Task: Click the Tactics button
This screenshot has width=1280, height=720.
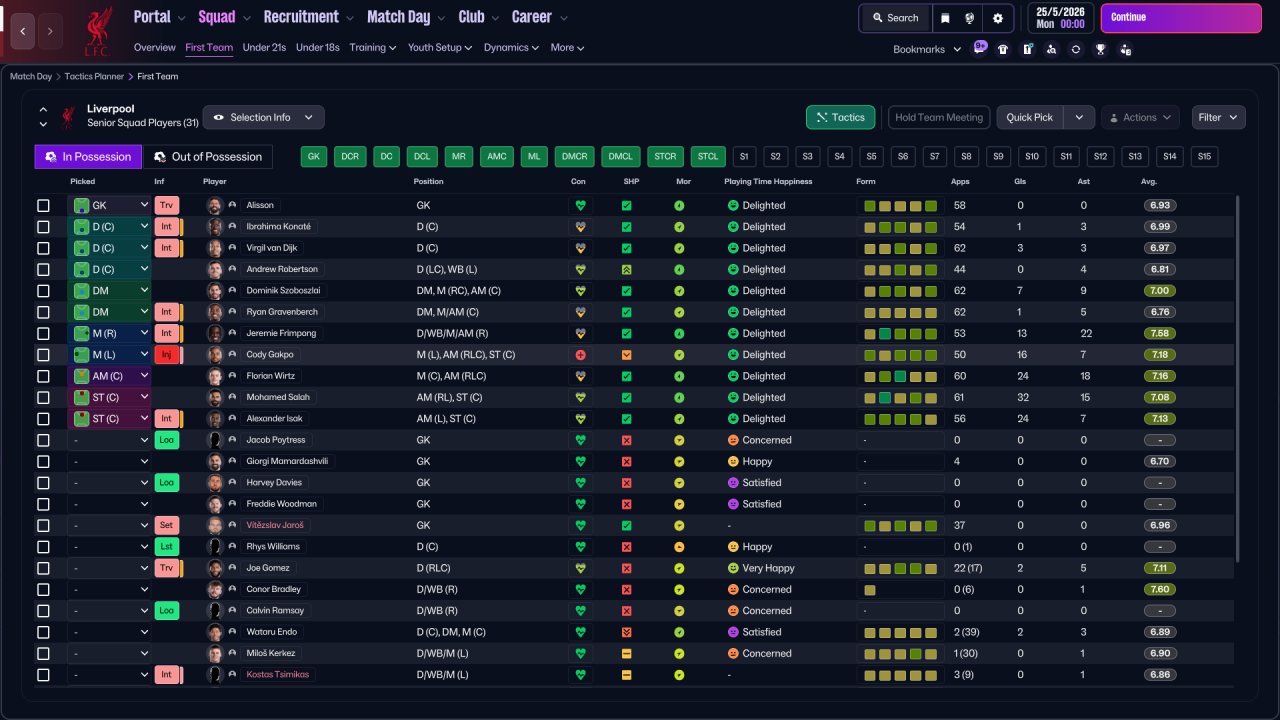Action: [841, 117]
